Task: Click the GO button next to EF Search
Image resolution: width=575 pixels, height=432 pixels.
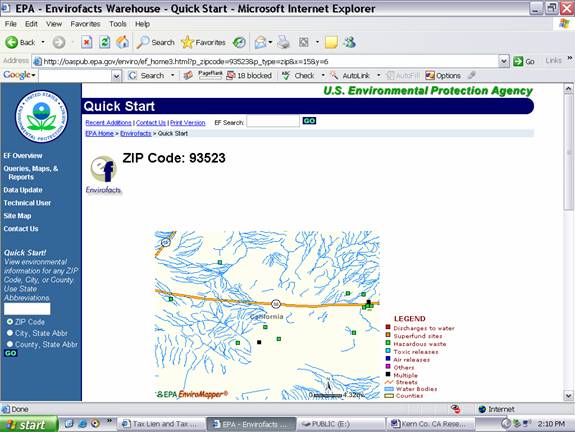Action: [x=309, y=121]
